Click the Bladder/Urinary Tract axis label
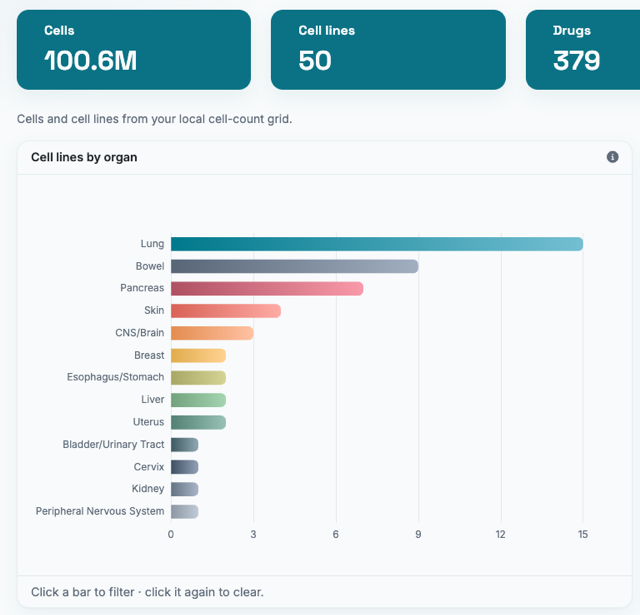 click(x=113, y=444)
